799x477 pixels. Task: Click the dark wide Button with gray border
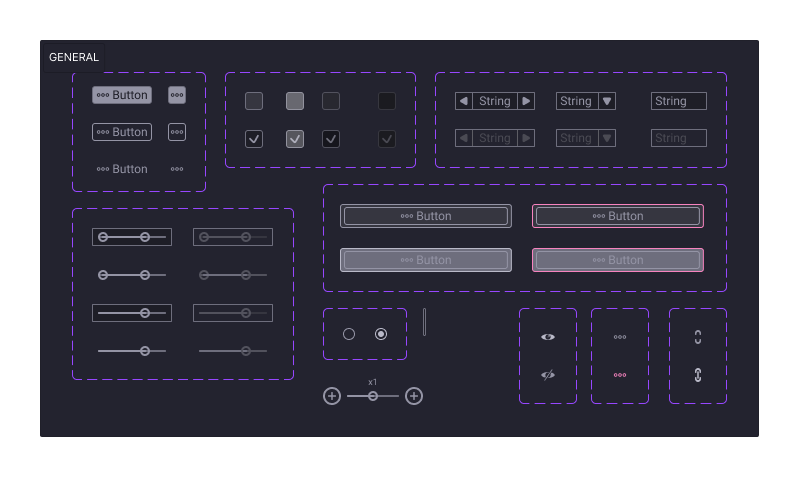coord(426,216)
